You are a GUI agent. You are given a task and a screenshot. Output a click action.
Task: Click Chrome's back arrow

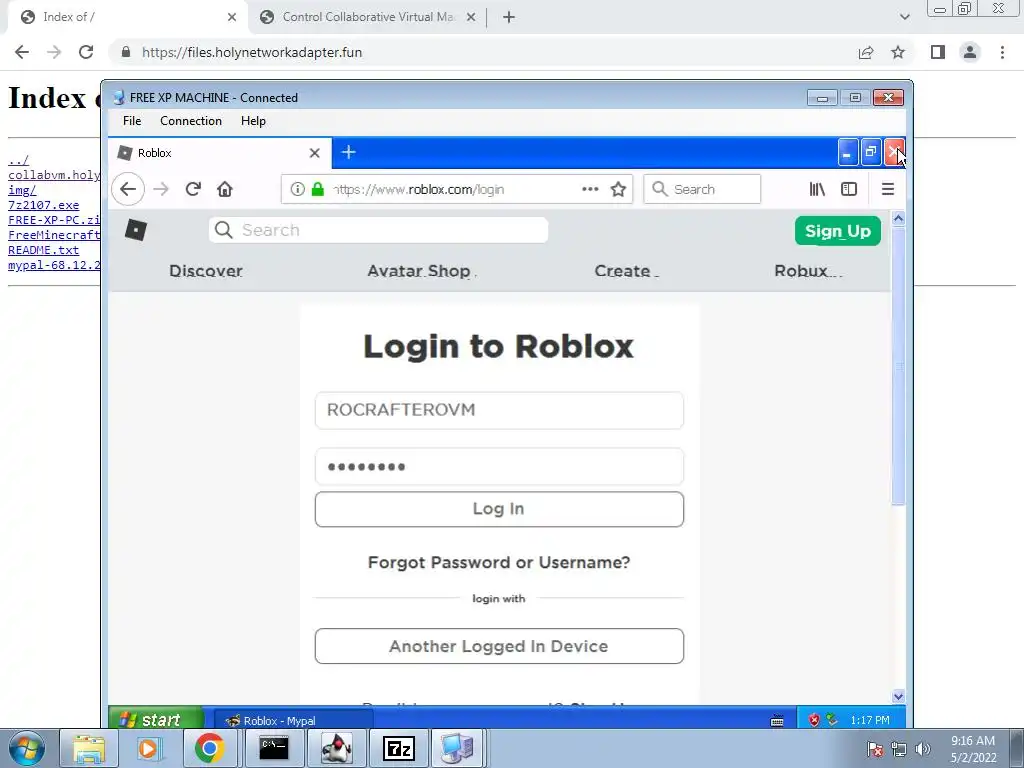coord(22,52)
